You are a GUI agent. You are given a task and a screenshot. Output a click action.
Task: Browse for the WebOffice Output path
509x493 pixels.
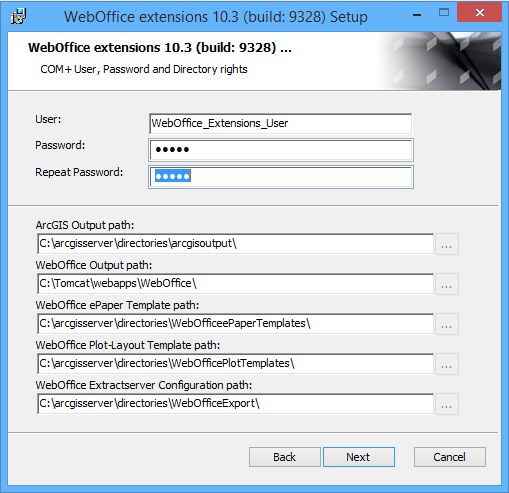click(x=447, y=284)
